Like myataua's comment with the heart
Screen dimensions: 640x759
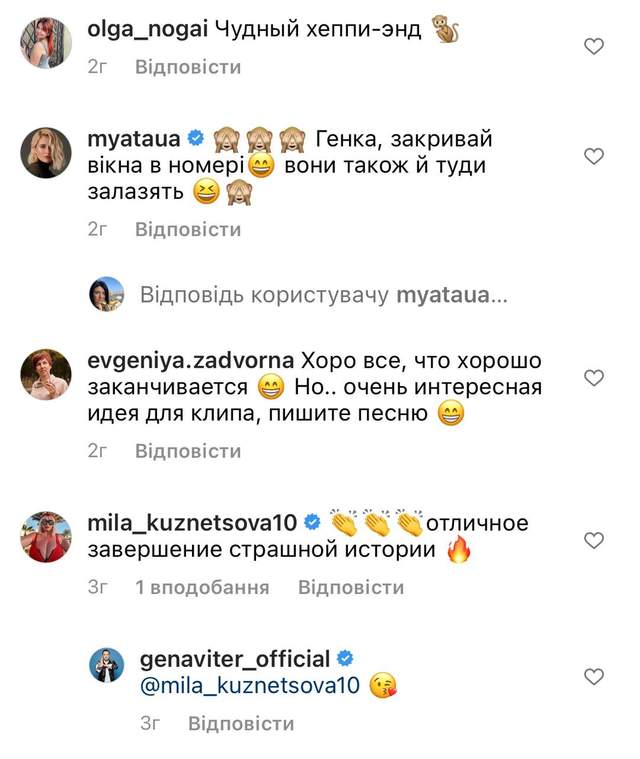[x=593, y=156]
